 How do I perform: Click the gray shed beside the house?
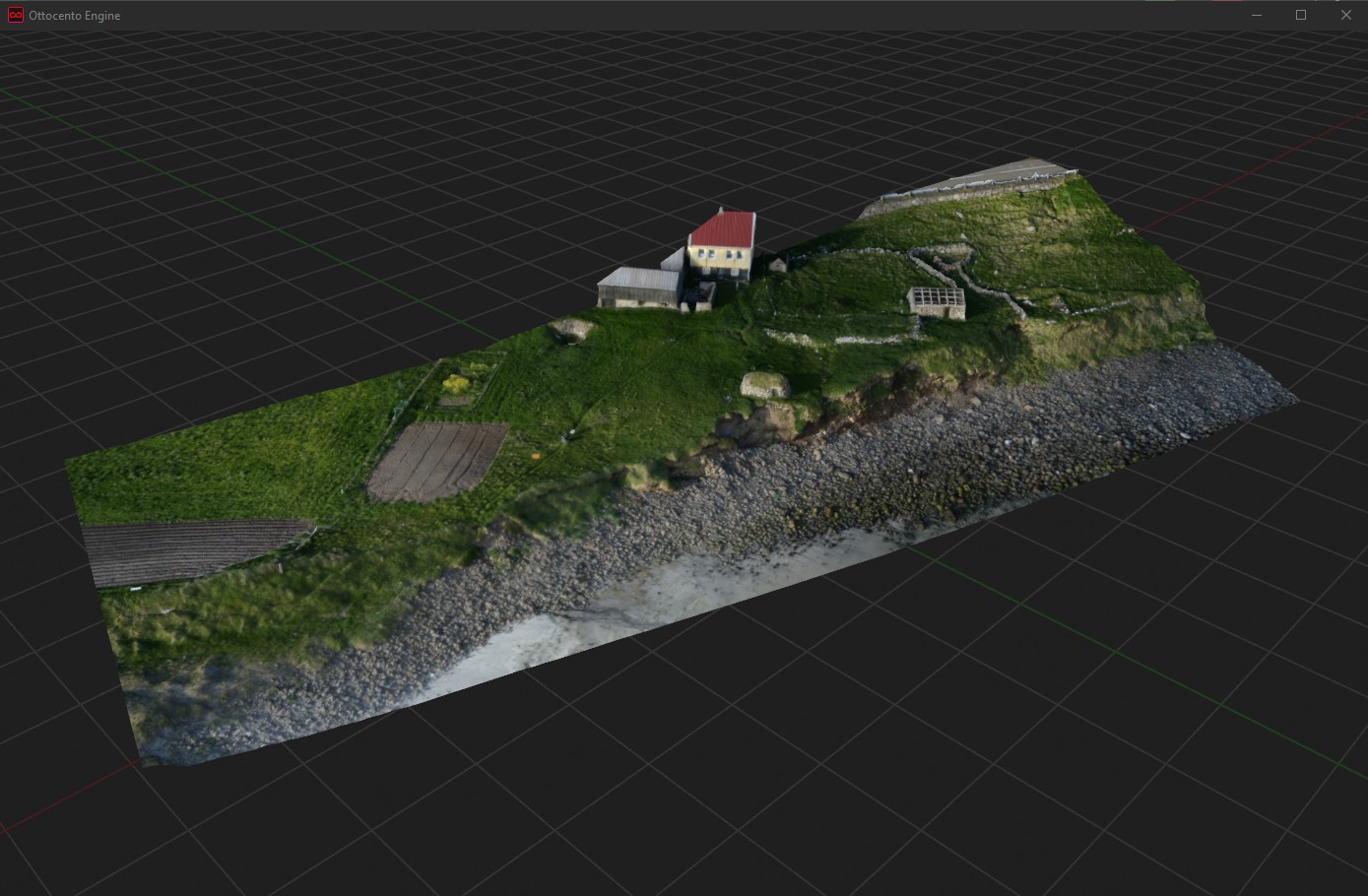pyautogui.click(x=638, y=288)
